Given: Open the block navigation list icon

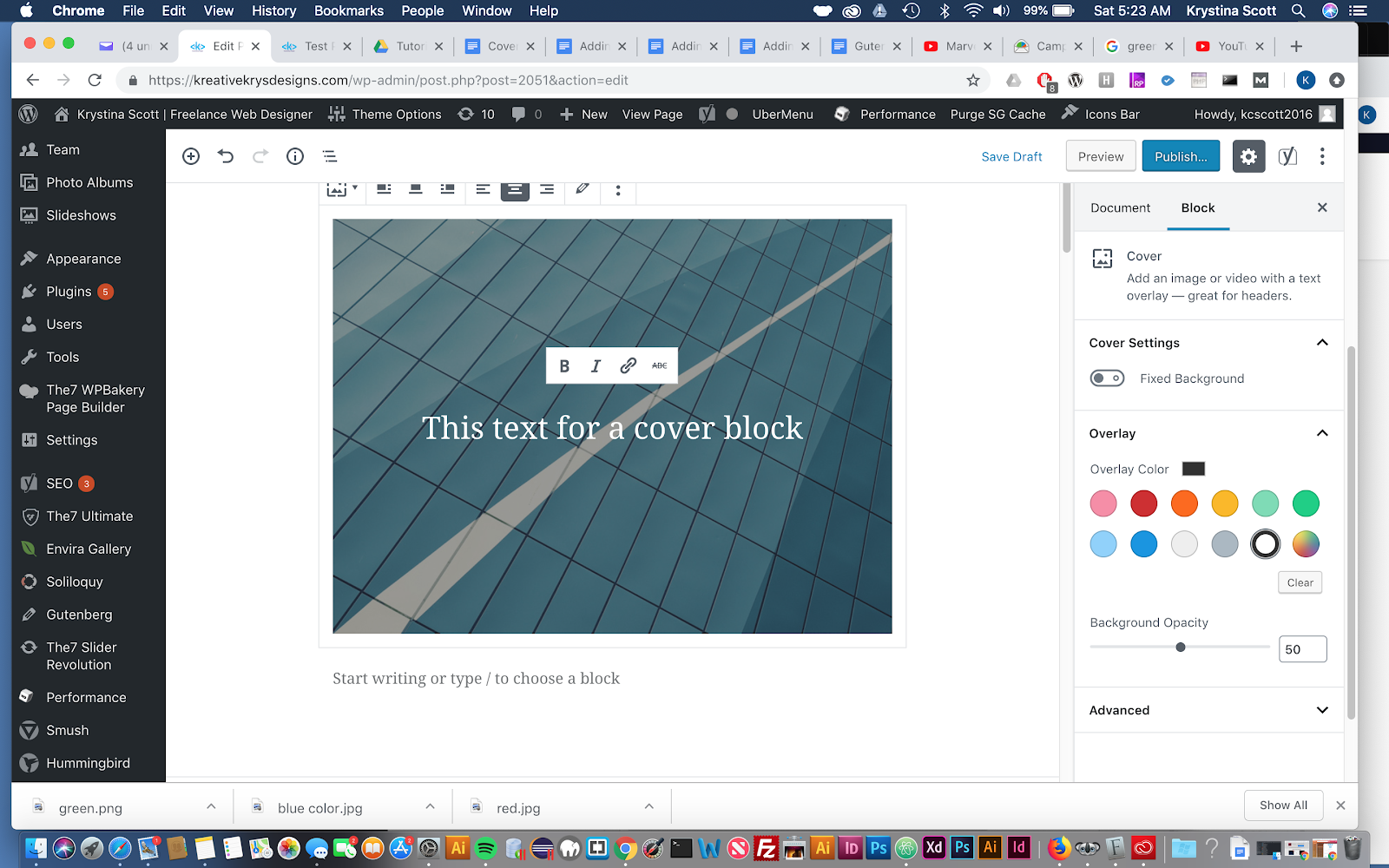Looking at the screenshot, I should (330, 156).
